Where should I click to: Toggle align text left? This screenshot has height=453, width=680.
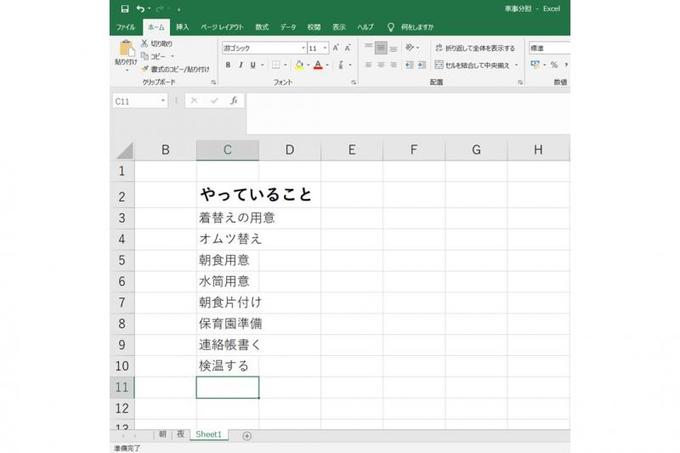click(368, 65)
